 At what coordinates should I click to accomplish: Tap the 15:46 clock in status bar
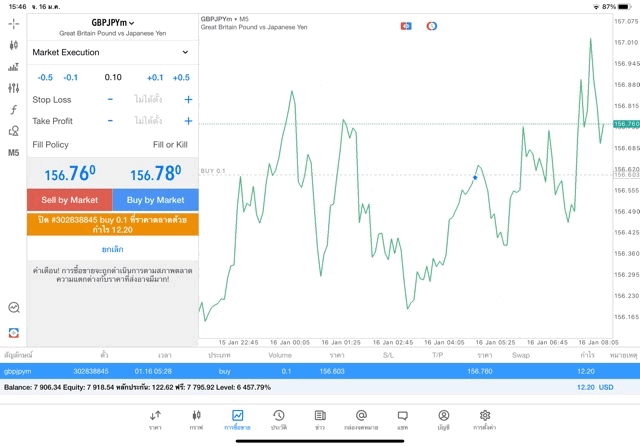click(17, 7)
